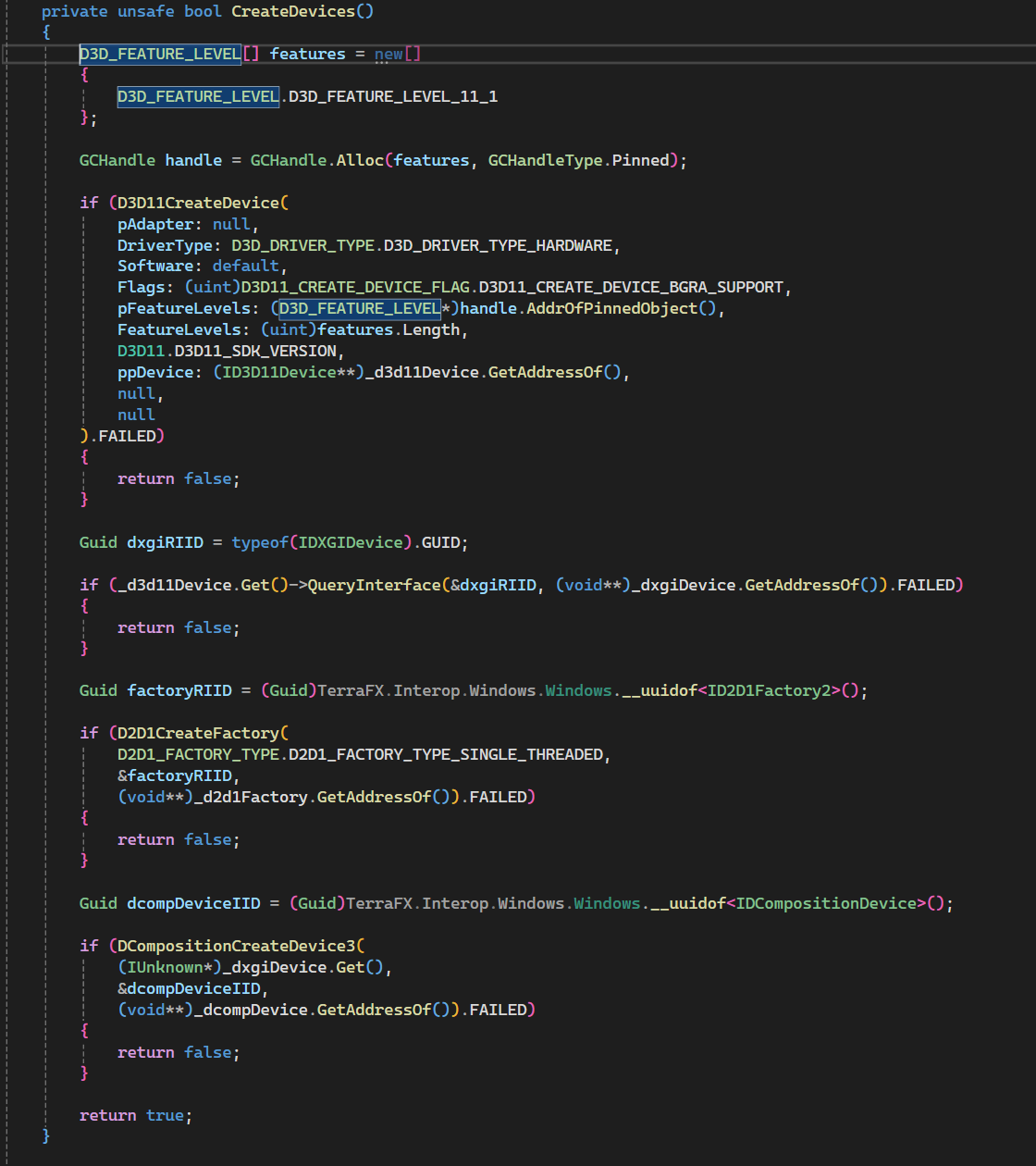Place cursor on 'new[]' array initializer

[x=398, y=54]
